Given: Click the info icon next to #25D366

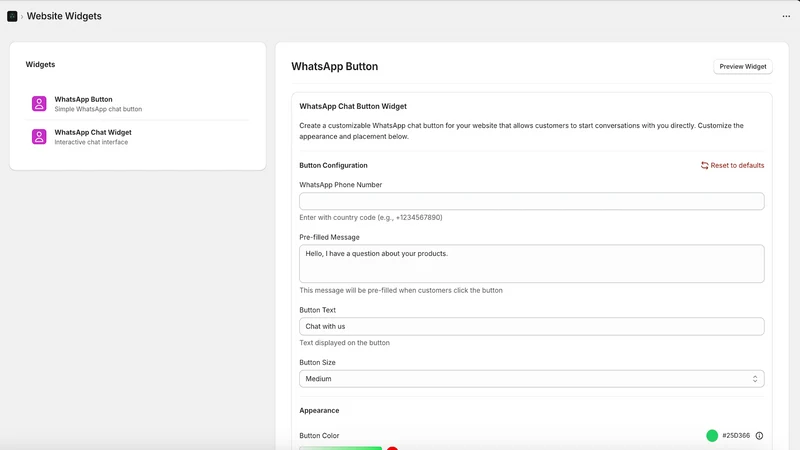Looking at the screenshot, I should click(759, 436).
